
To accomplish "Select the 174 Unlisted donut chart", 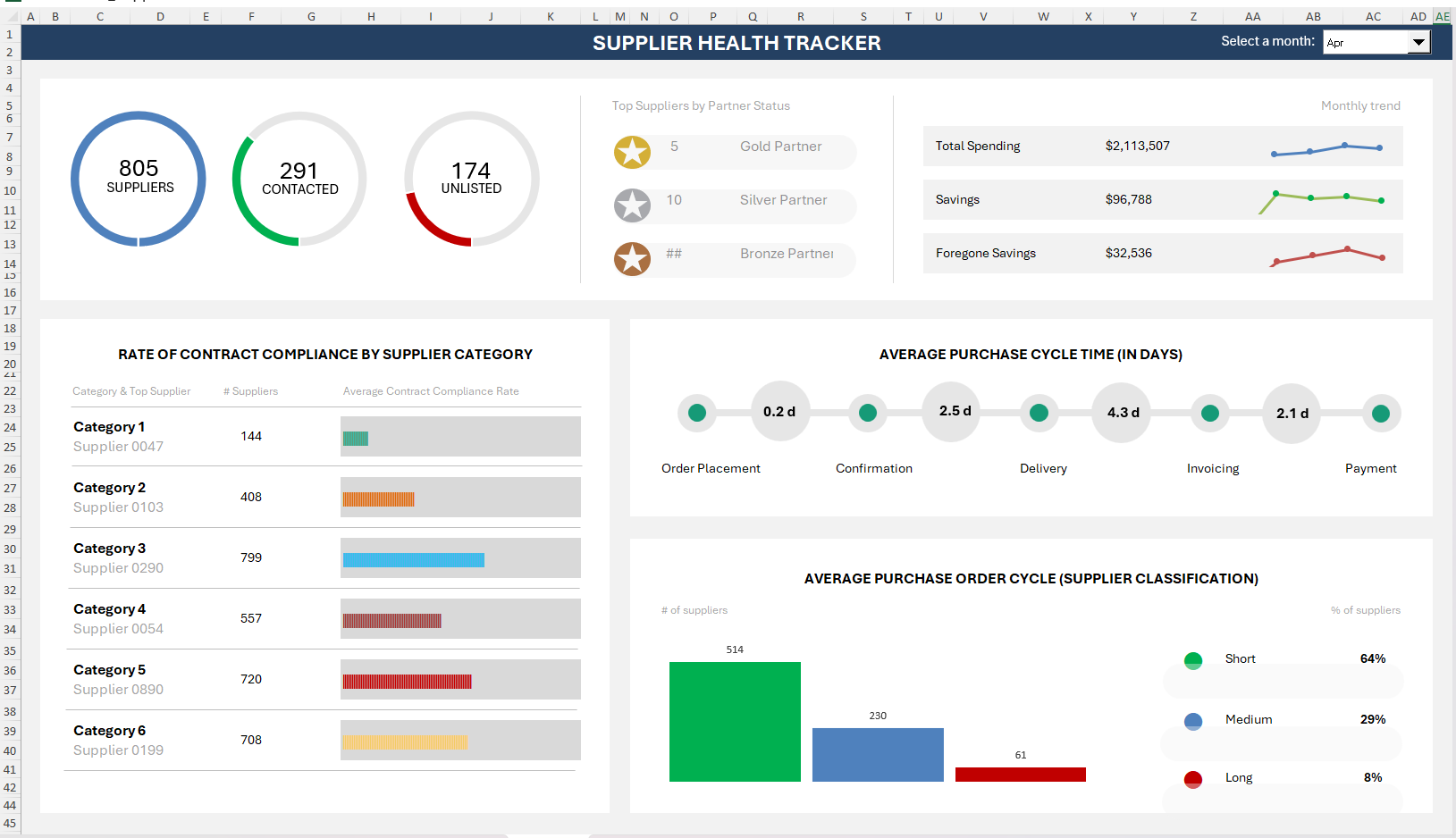I will [471, 179].
